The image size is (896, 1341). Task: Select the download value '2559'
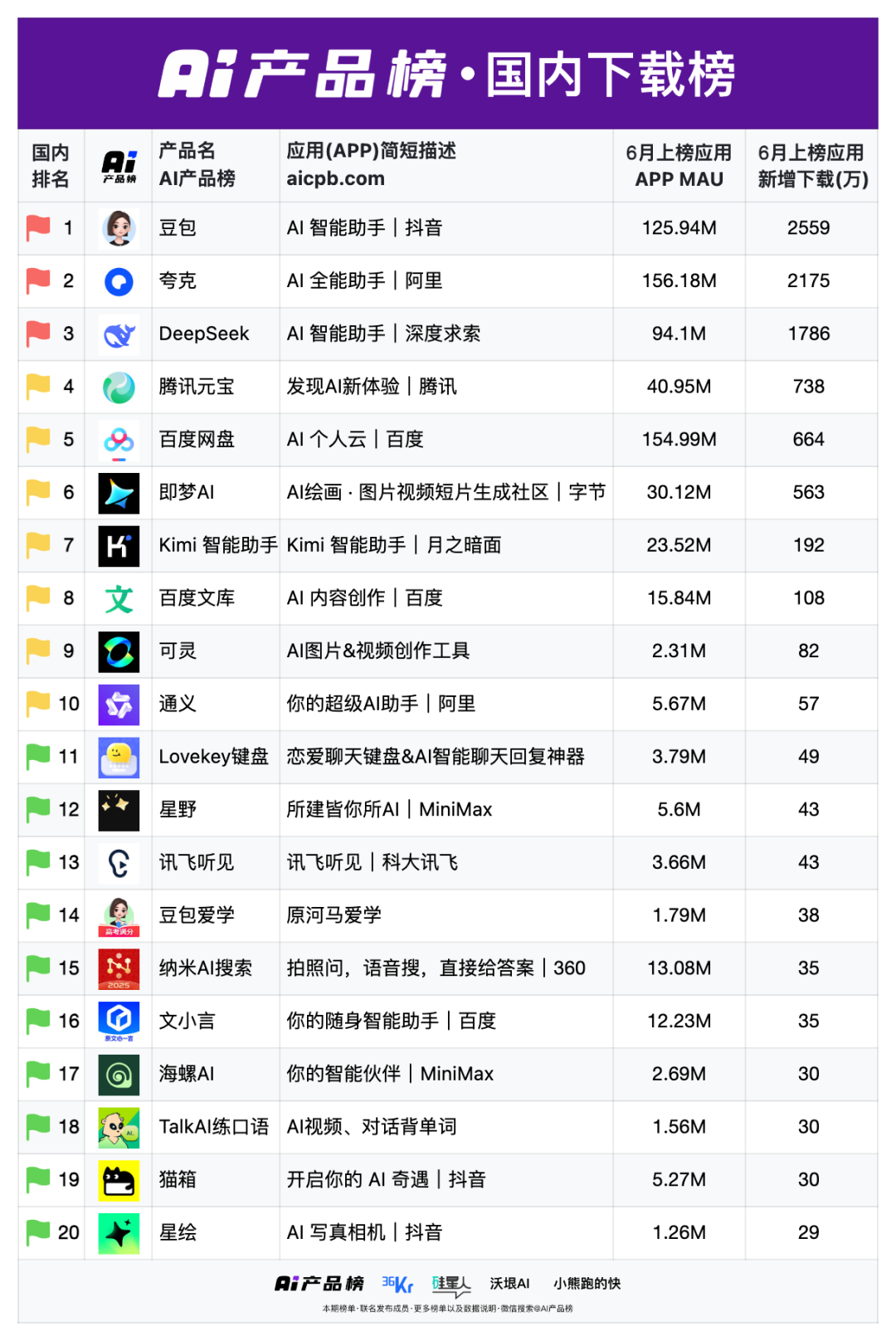pyautogui.click(x=809, y=228)
